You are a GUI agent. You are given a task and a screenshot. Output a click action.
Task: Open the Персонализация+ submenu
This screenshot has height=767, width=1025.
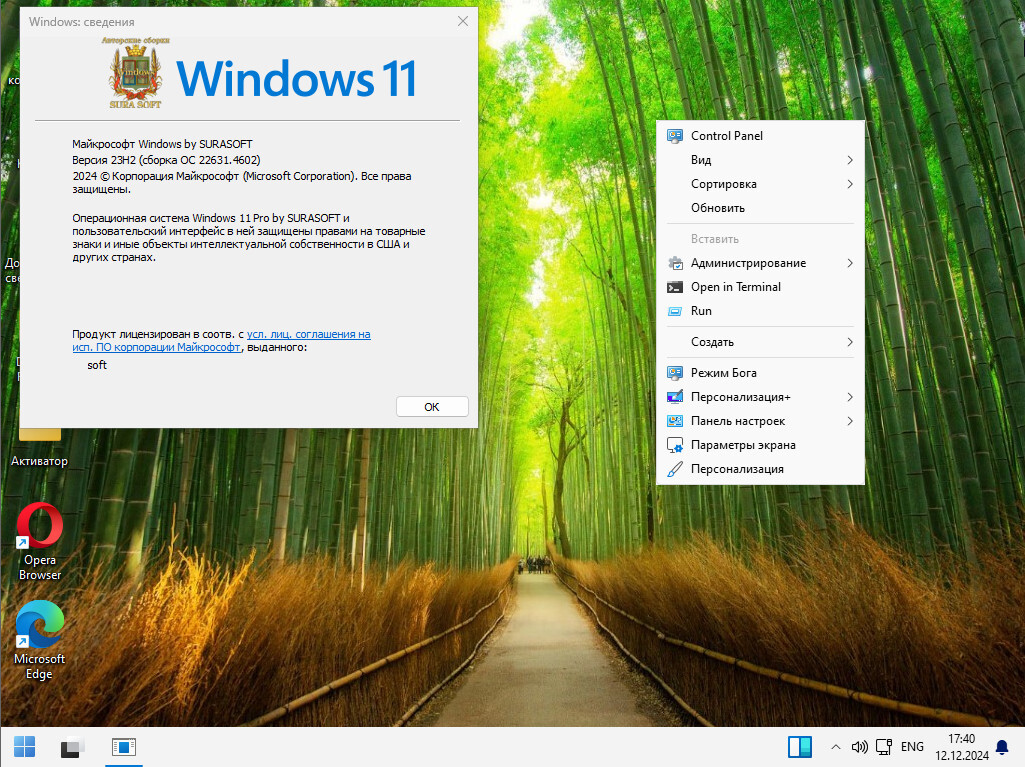tap(760, 397)
